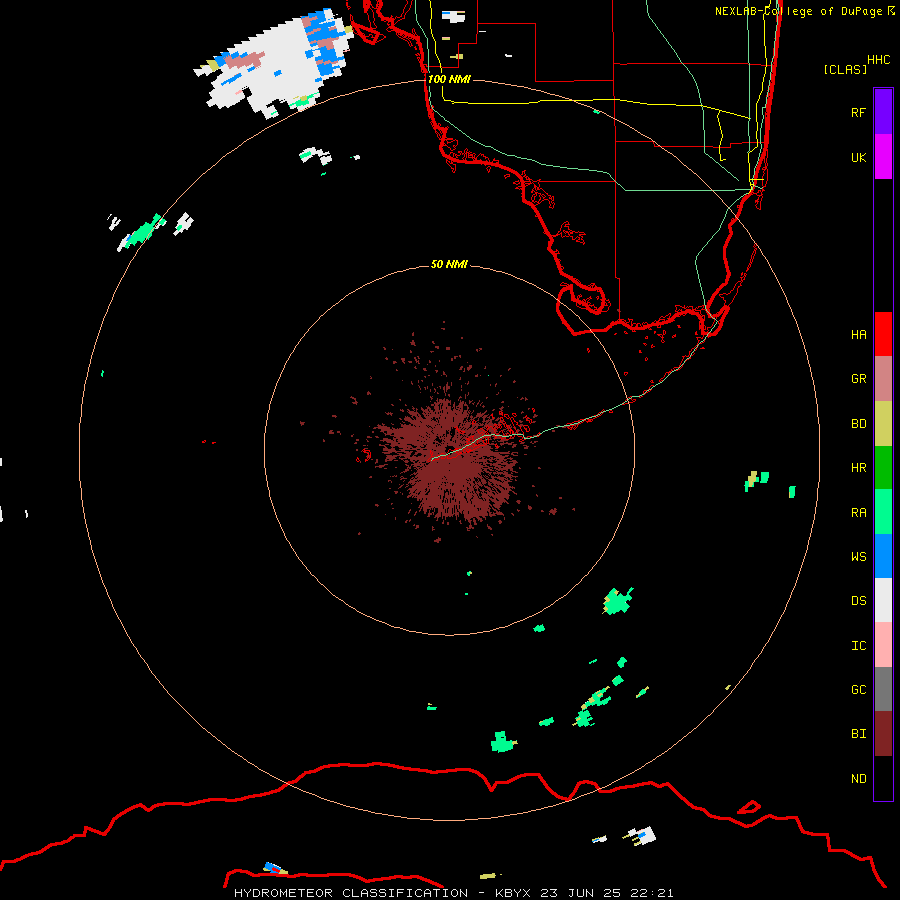Click the WS legend label
The width and height of the screenshot is (900, 900).
[859, 556]
